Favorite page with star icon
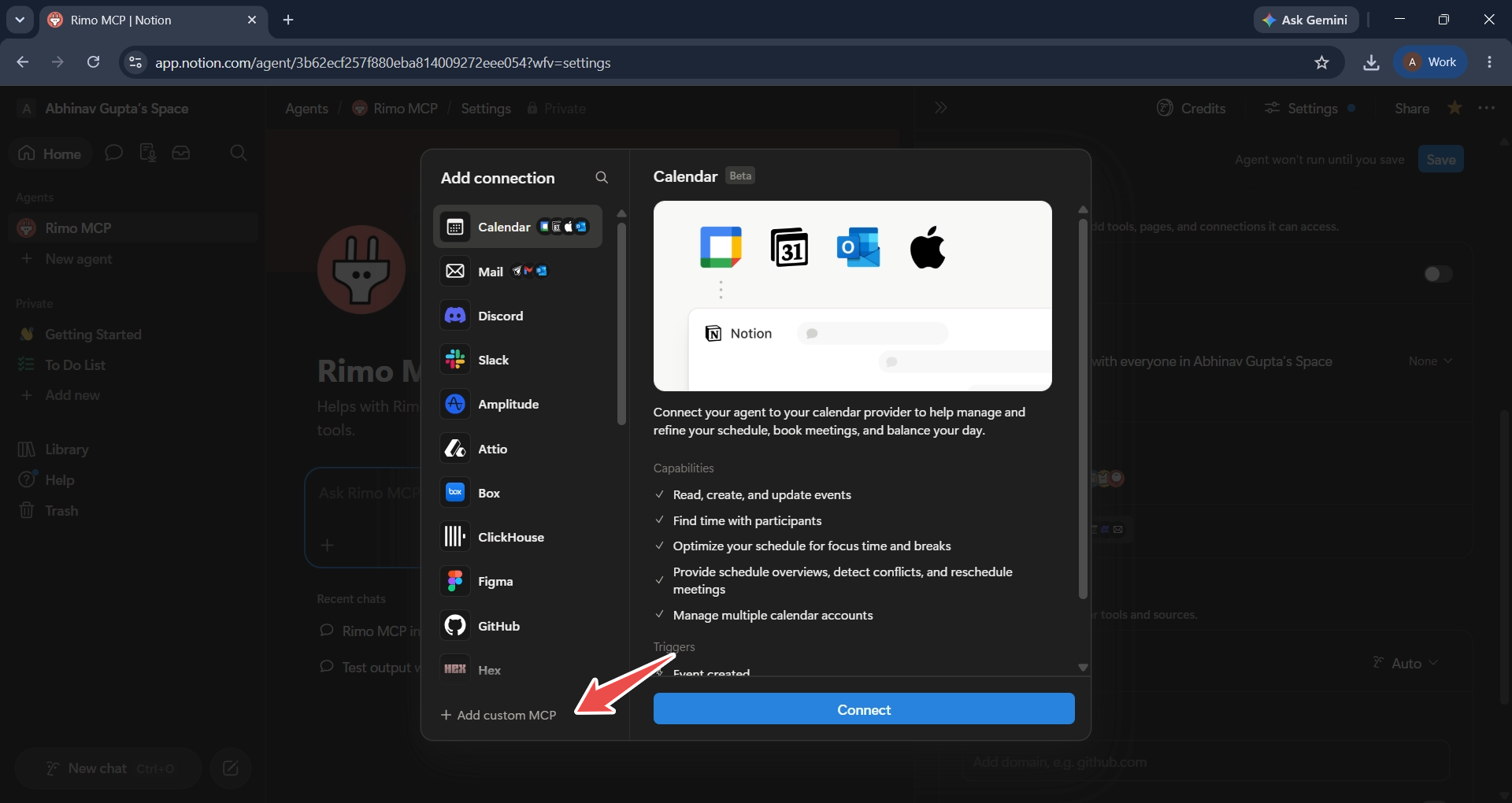Screen dimensions: 1512x803 pos(1455,108)
